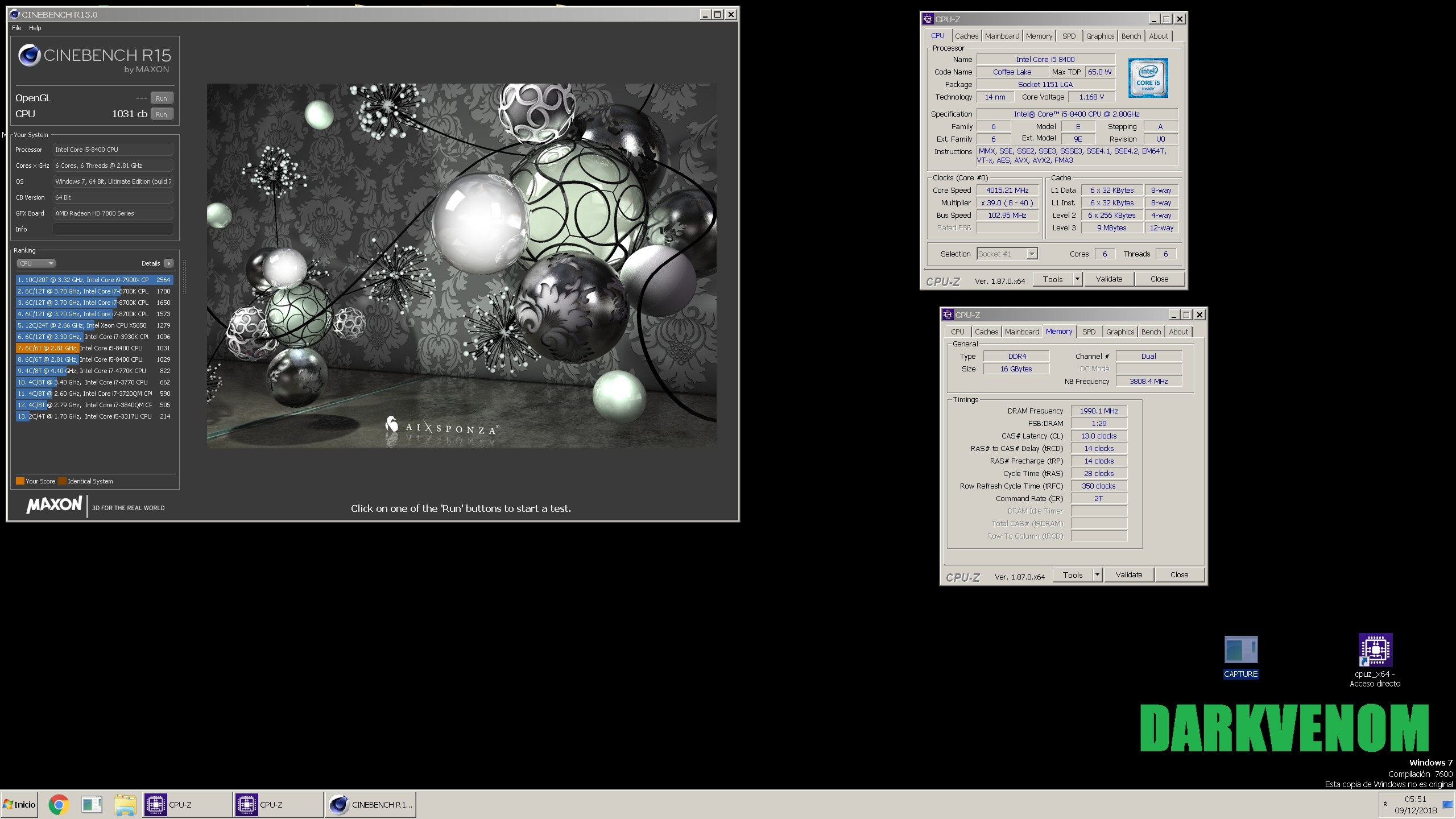Screen dimensions: 1456x819
Task: Expand ranking Details arrow
Action: tap(169, 263)
